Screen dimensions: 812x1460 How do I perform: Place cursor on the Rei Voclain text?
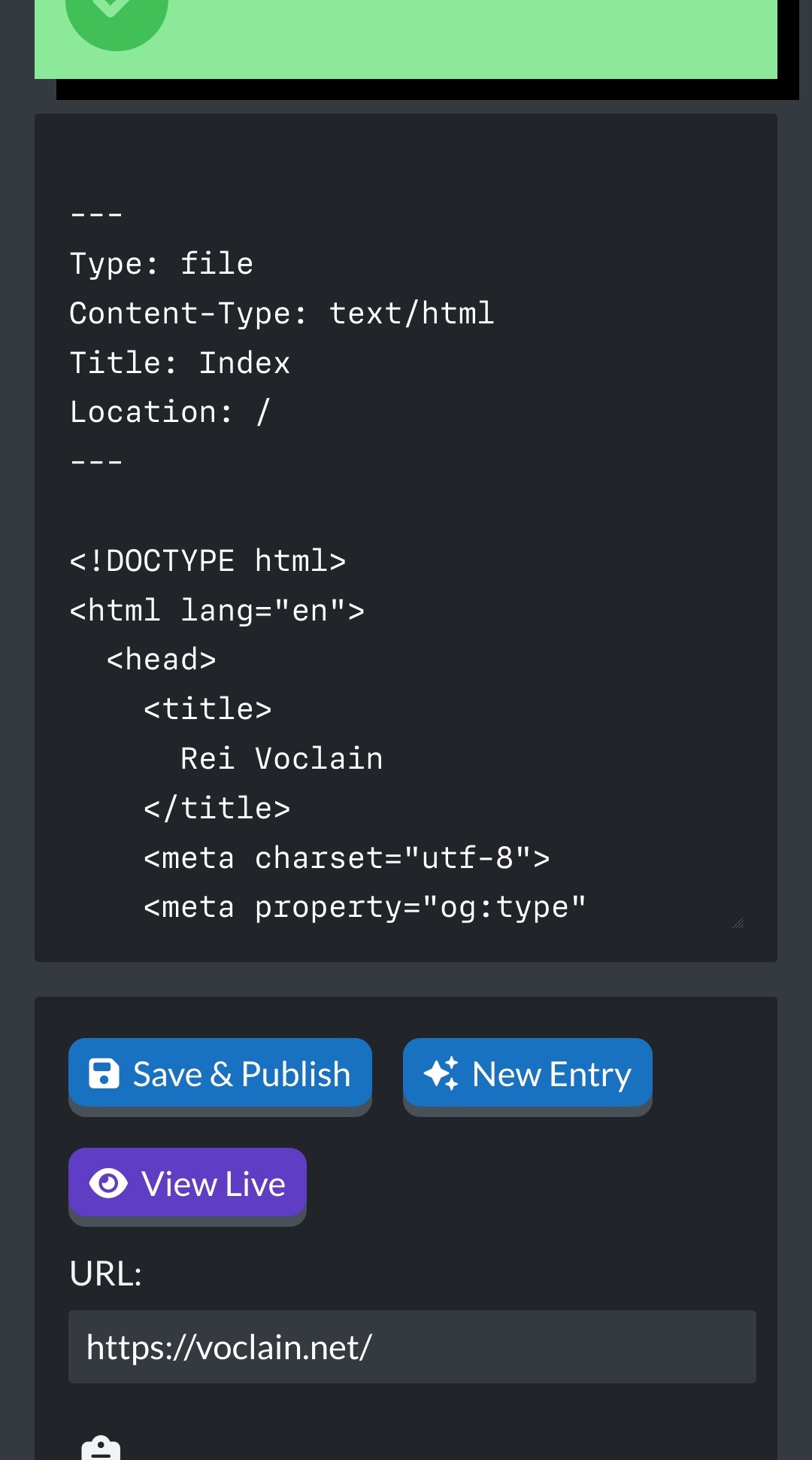pyautogui.click(x=282, y=758)
